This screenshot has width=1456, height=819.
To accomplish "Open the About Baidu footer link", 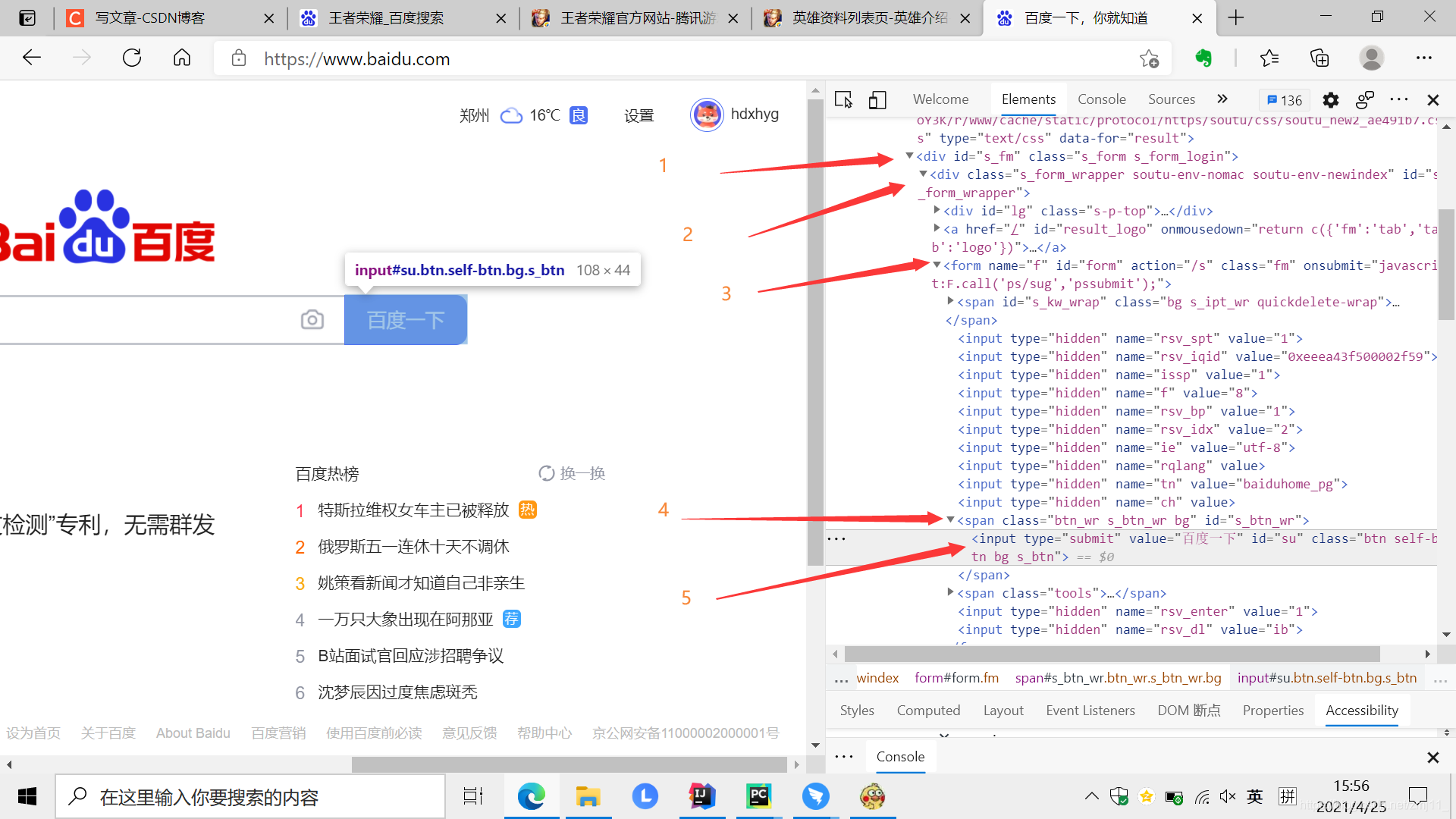I will click(x=193, y=733).
